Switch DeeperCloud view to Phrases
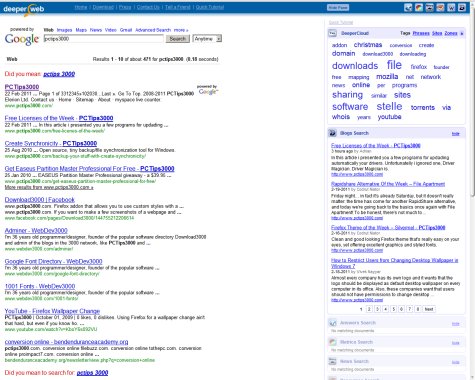This screenshot has width=475, height=380. point(421,33)
